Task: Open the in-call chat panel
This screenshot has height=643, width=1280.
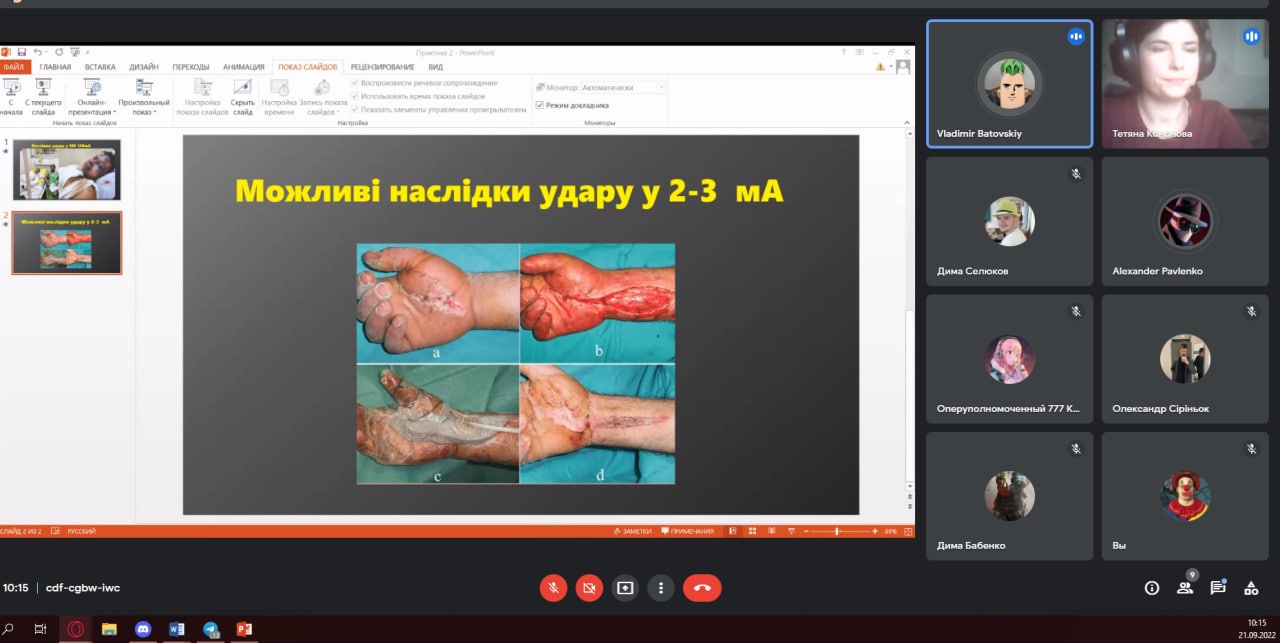Action: tap(1217, 588)
